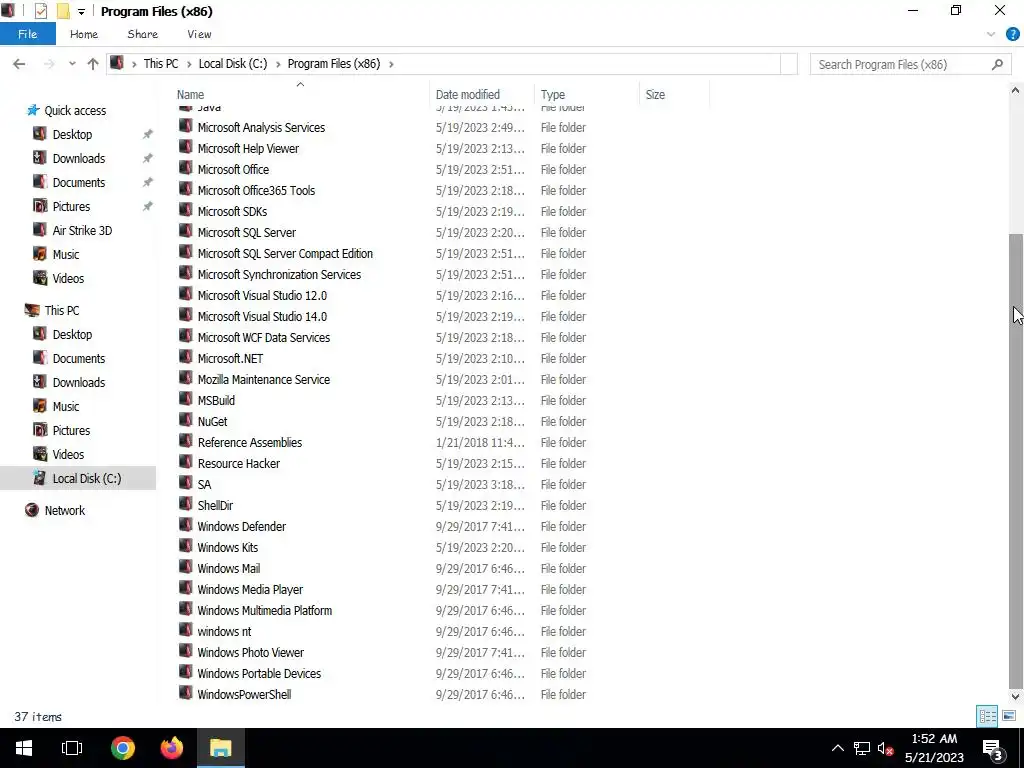Screen dimensions: 1024x768
Task: Sort by the Name column header
Action: point(190,95)
